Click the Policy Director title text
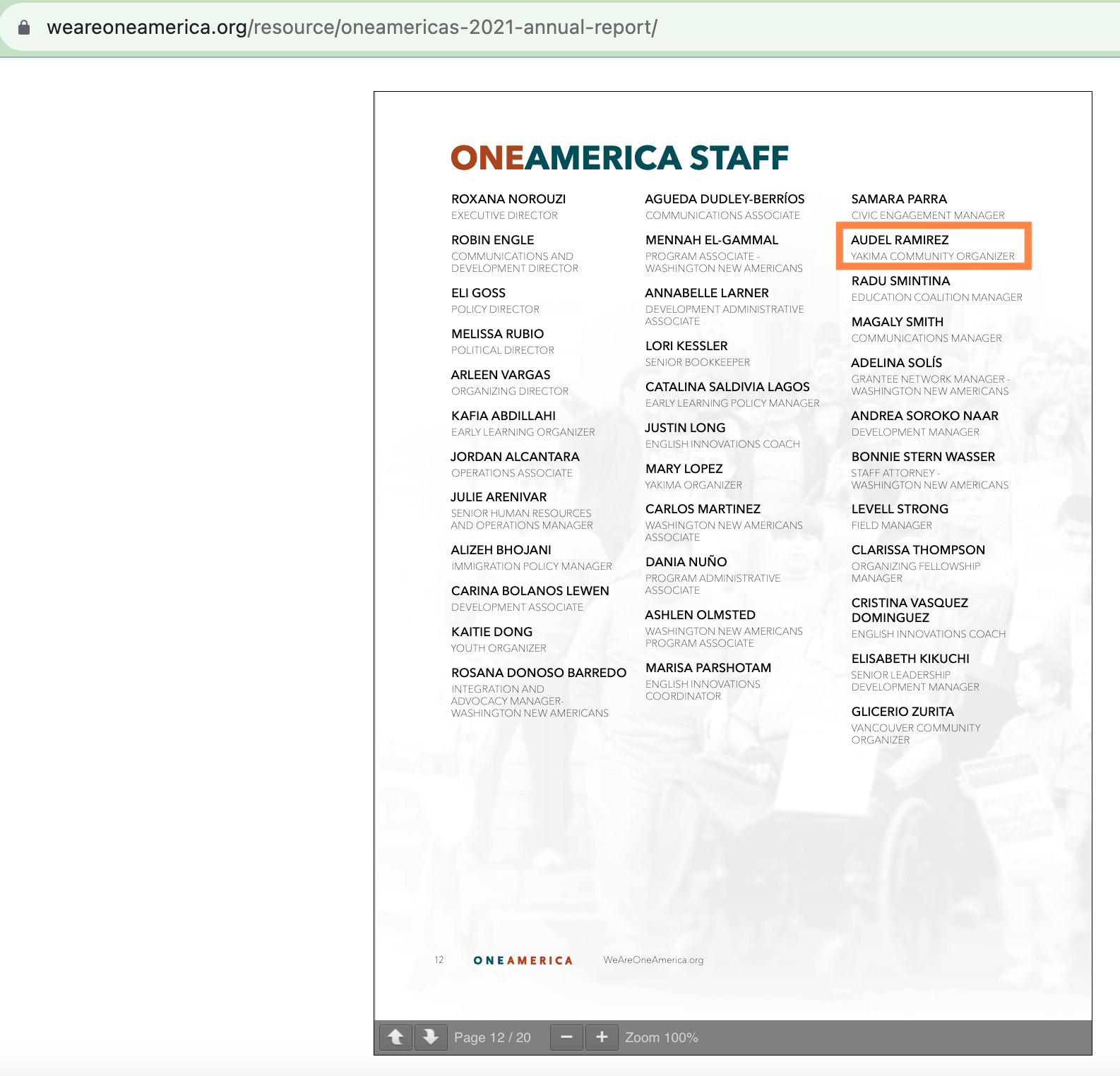Image resolution: width=1120 pixels, height=1076 pixels. (495, 309)
